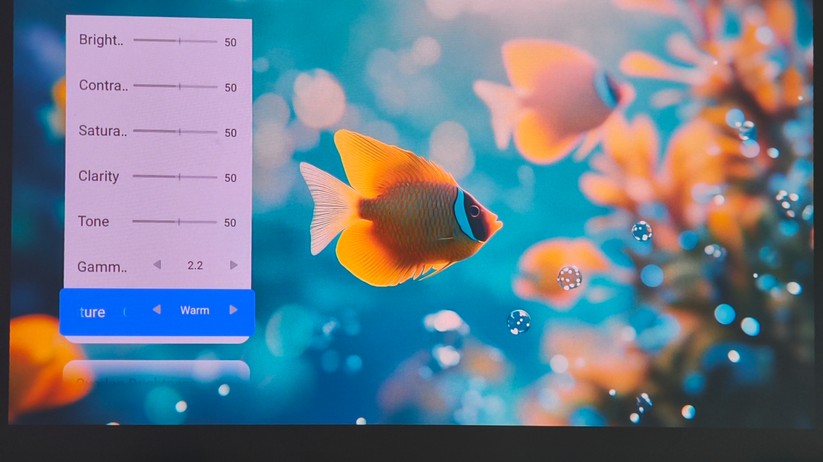
Task: Adjust the Tone slider
Action: tap(175, 222)
